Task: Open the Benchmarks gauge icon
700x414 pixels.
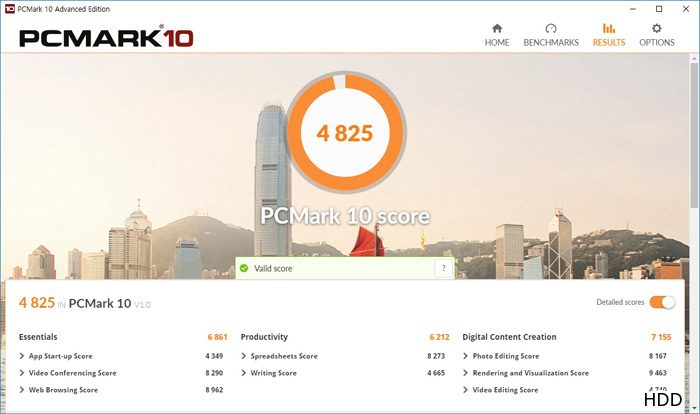Action: [x=551, y=29]
